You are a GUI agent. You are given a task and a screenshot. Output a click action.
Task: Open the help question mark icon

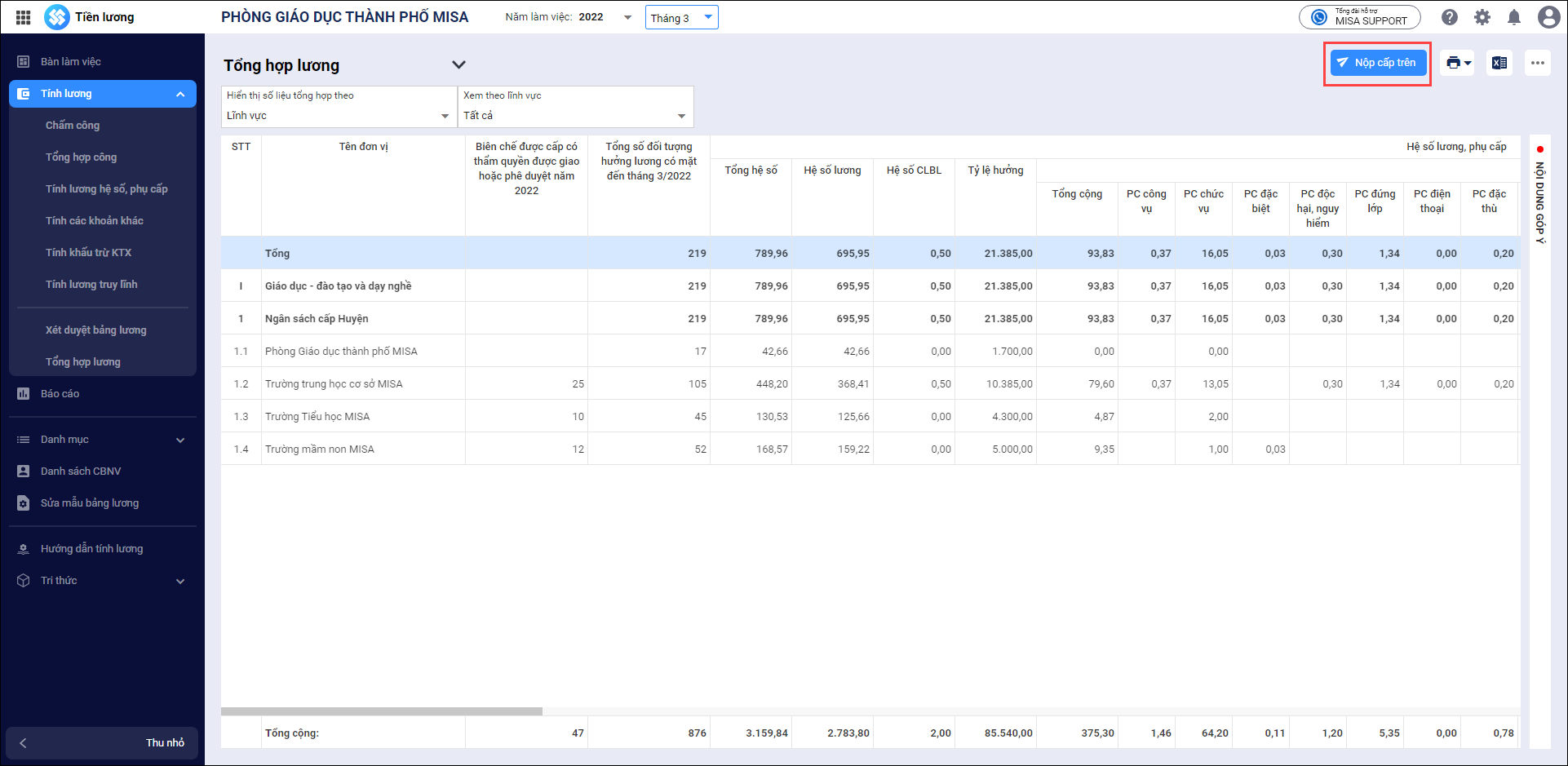(1450, 17)
